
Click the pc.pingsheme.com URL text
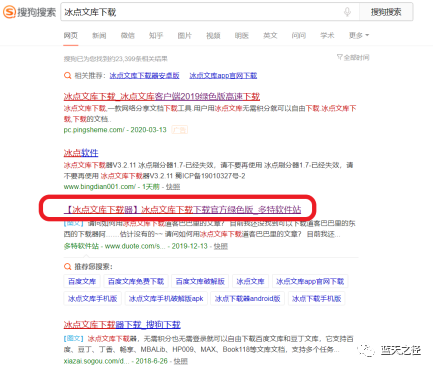94,130
